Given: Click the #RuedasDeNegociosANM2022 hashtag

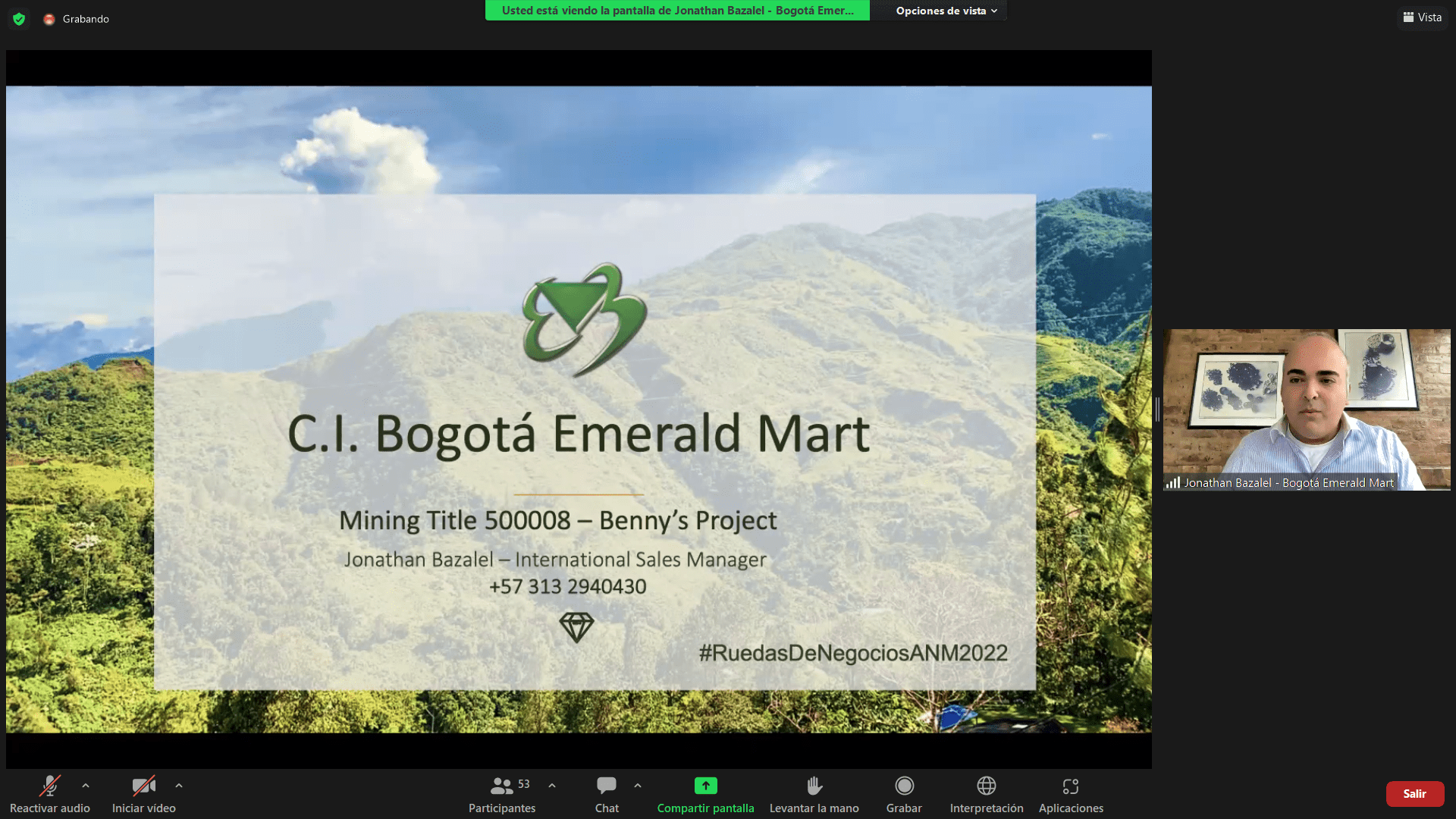Looking at the screenshot, I should pyautogui.click(x=853, y=653).
